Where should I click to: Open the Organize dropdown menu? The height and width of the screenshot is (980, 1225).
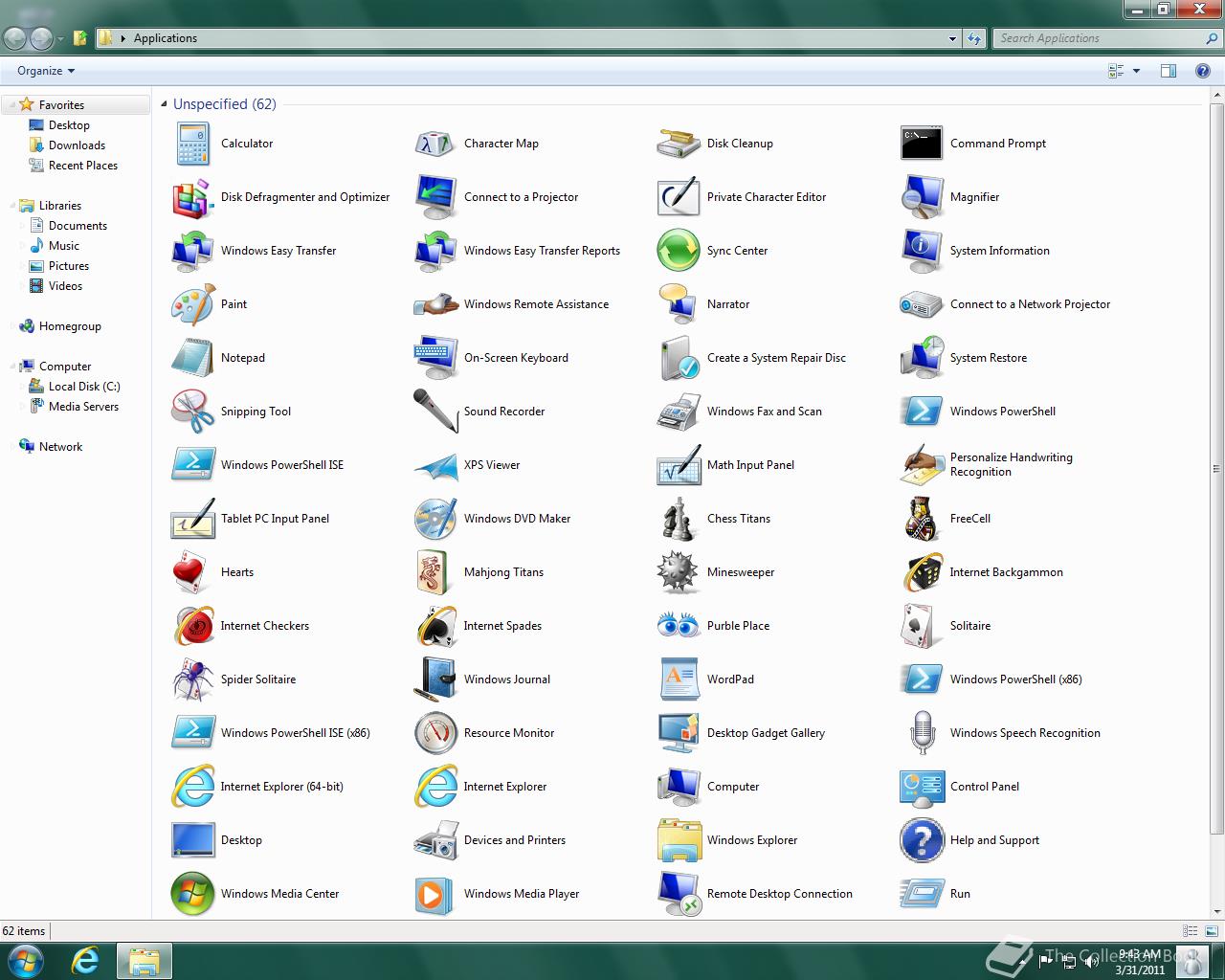pyautogui.click(x=45, y=71)
